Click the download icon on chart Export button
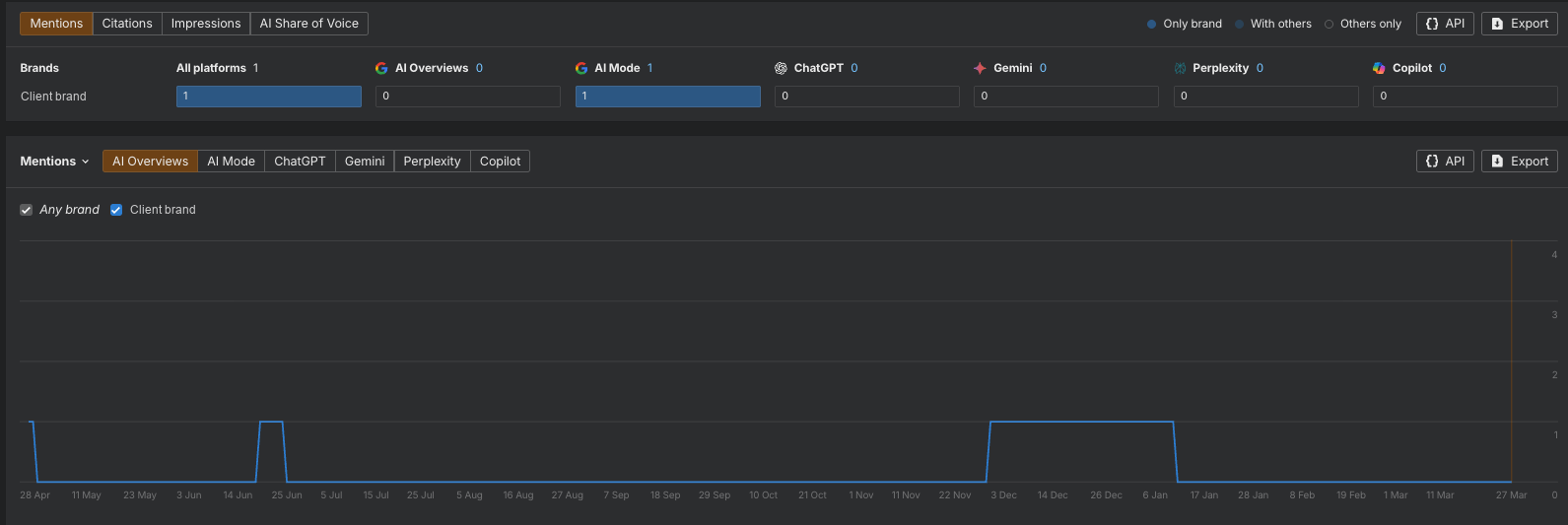 1497,161
